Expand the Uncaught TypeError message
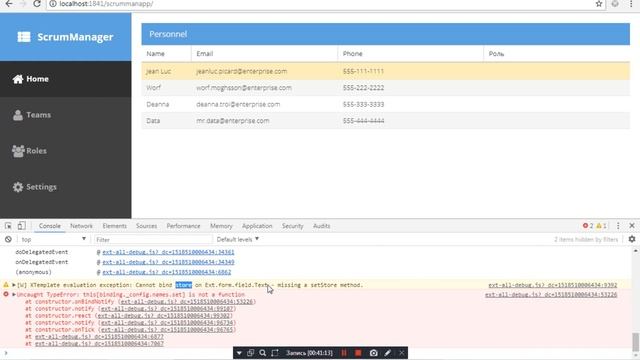Viewport: 640px width, 360px height. point(14,294)
